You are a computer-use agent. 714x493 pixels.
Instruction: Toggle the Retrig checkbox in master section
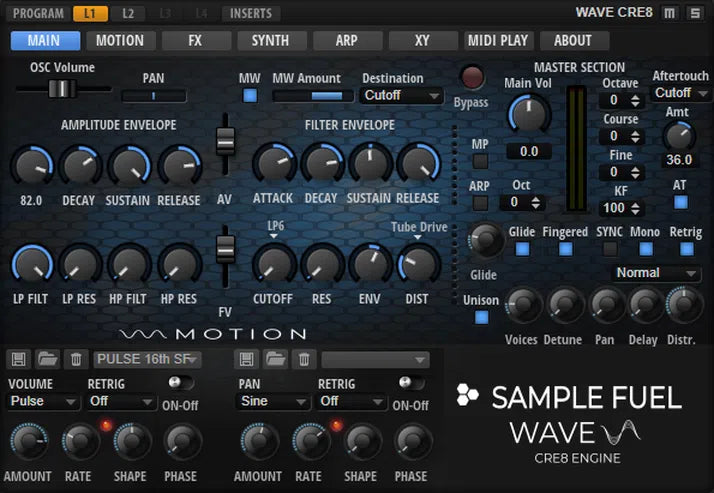coord(687,249)
